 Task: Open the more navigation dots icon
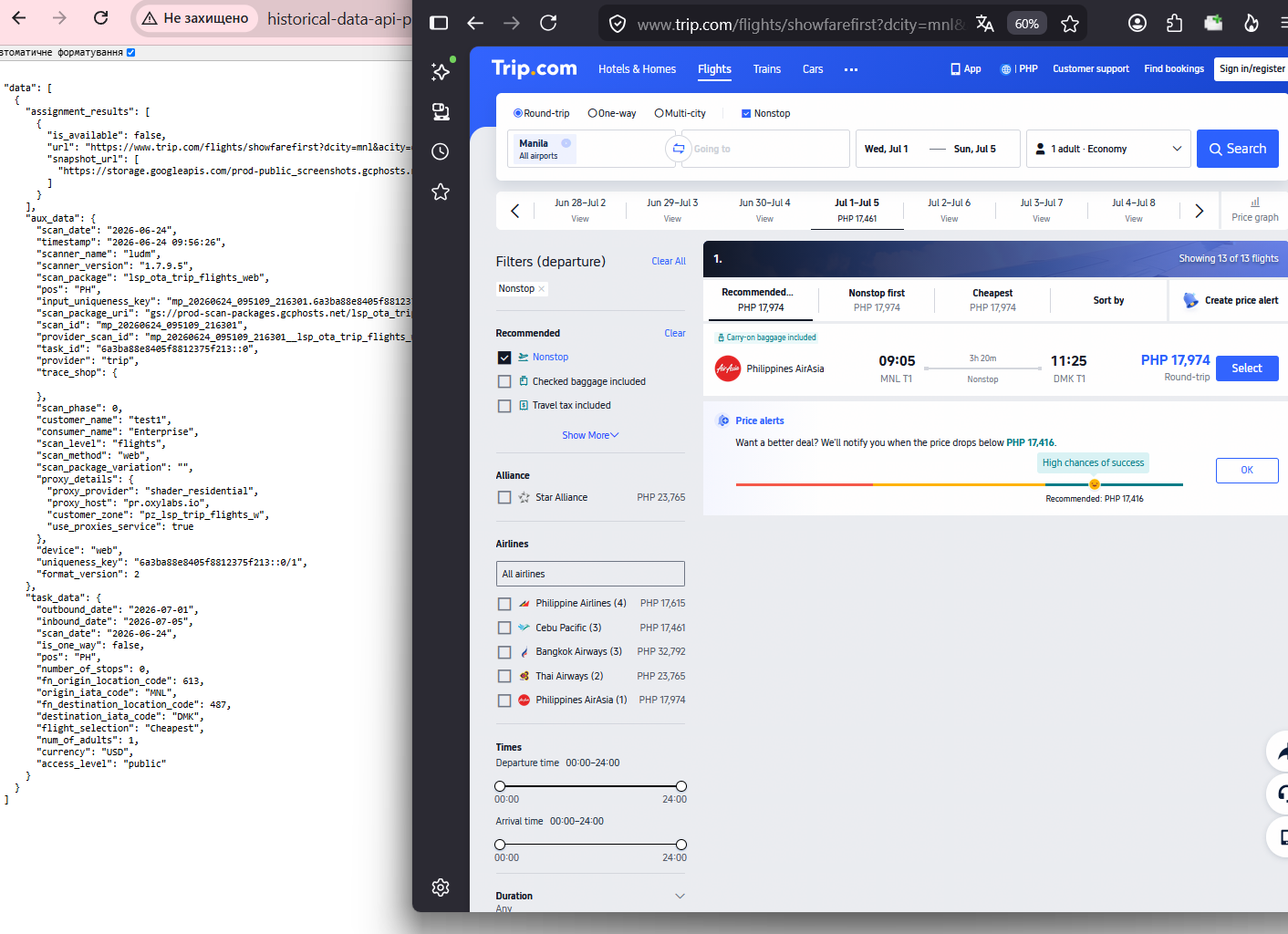click(851, 69)
